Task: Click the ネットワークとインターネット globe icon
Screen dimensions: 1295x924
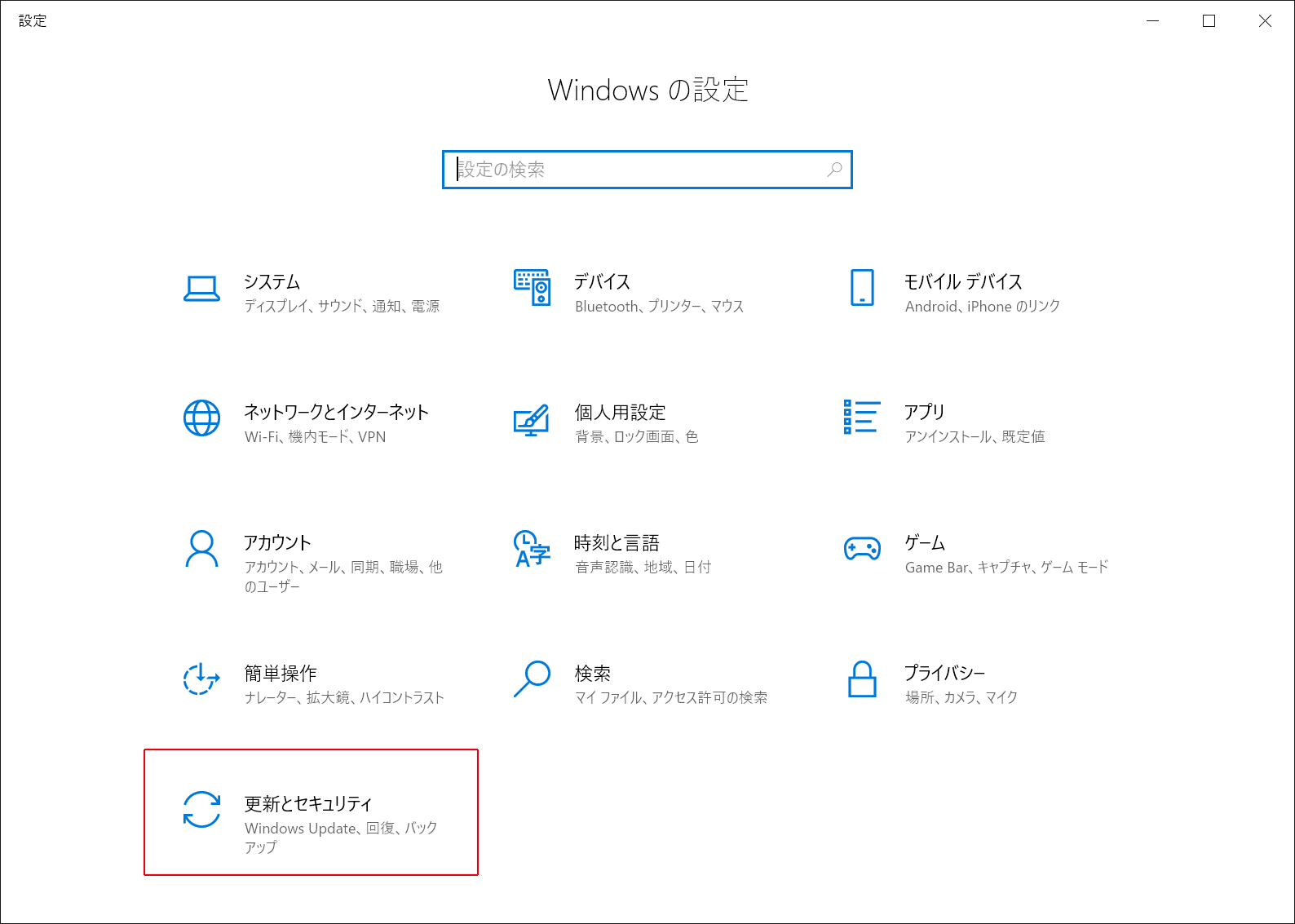Action: (x=201, y=418)
